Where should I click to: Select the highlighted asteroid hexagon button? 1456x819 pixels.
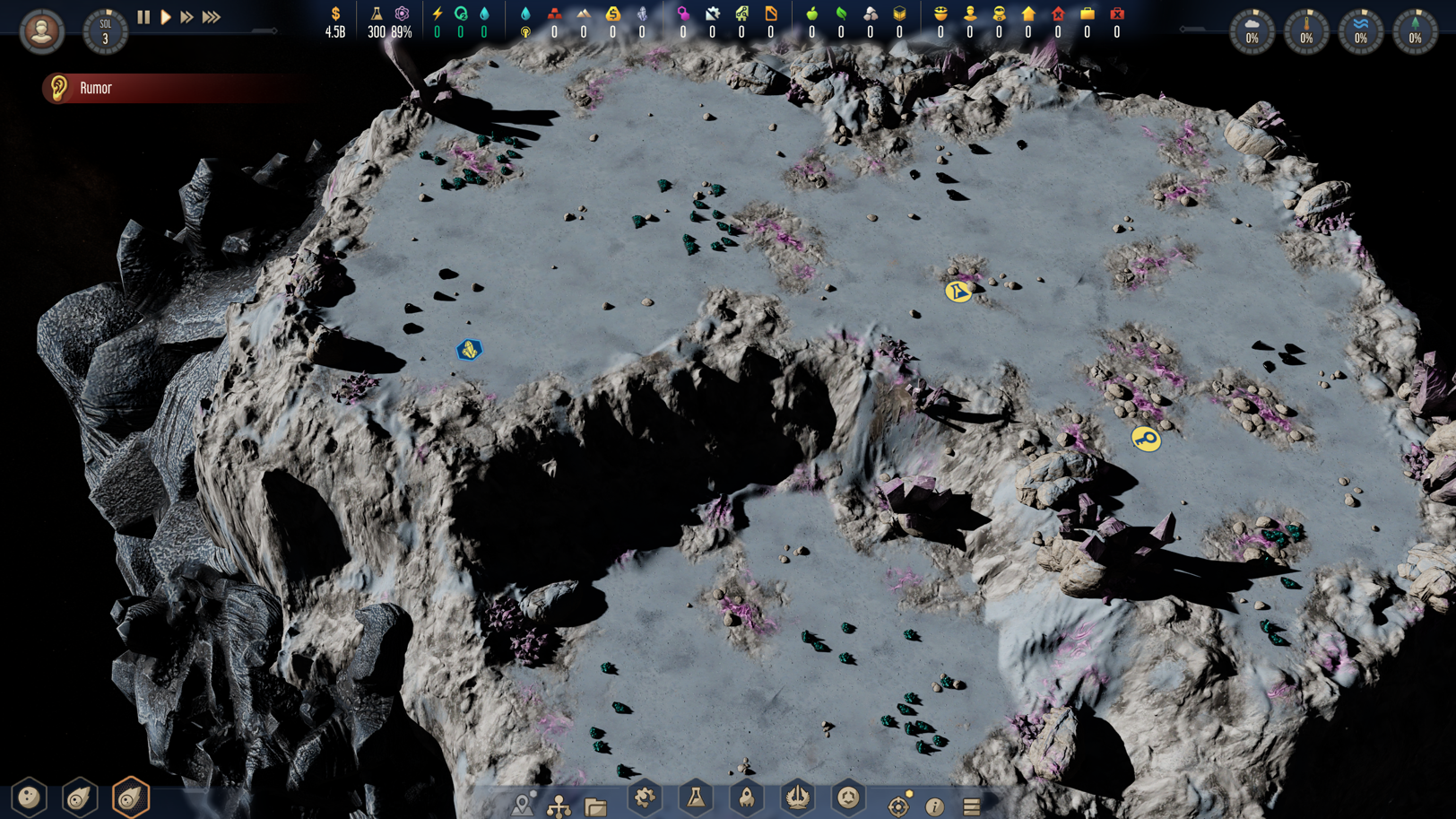(131, 797)
